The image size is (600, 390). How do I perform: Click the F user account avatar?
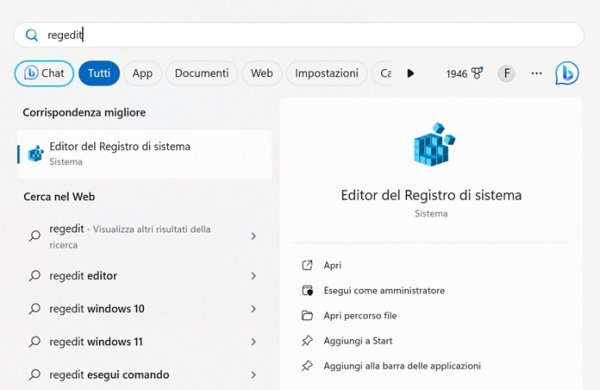coord(506,73)
